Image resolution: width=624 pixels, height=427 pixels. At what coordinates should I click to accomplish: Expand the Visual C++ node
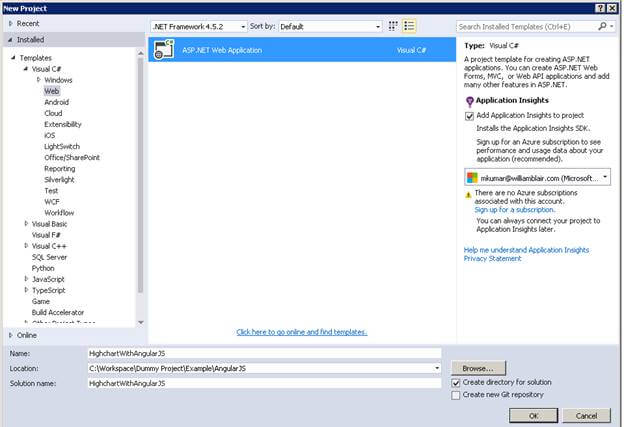tap(26, 246)
